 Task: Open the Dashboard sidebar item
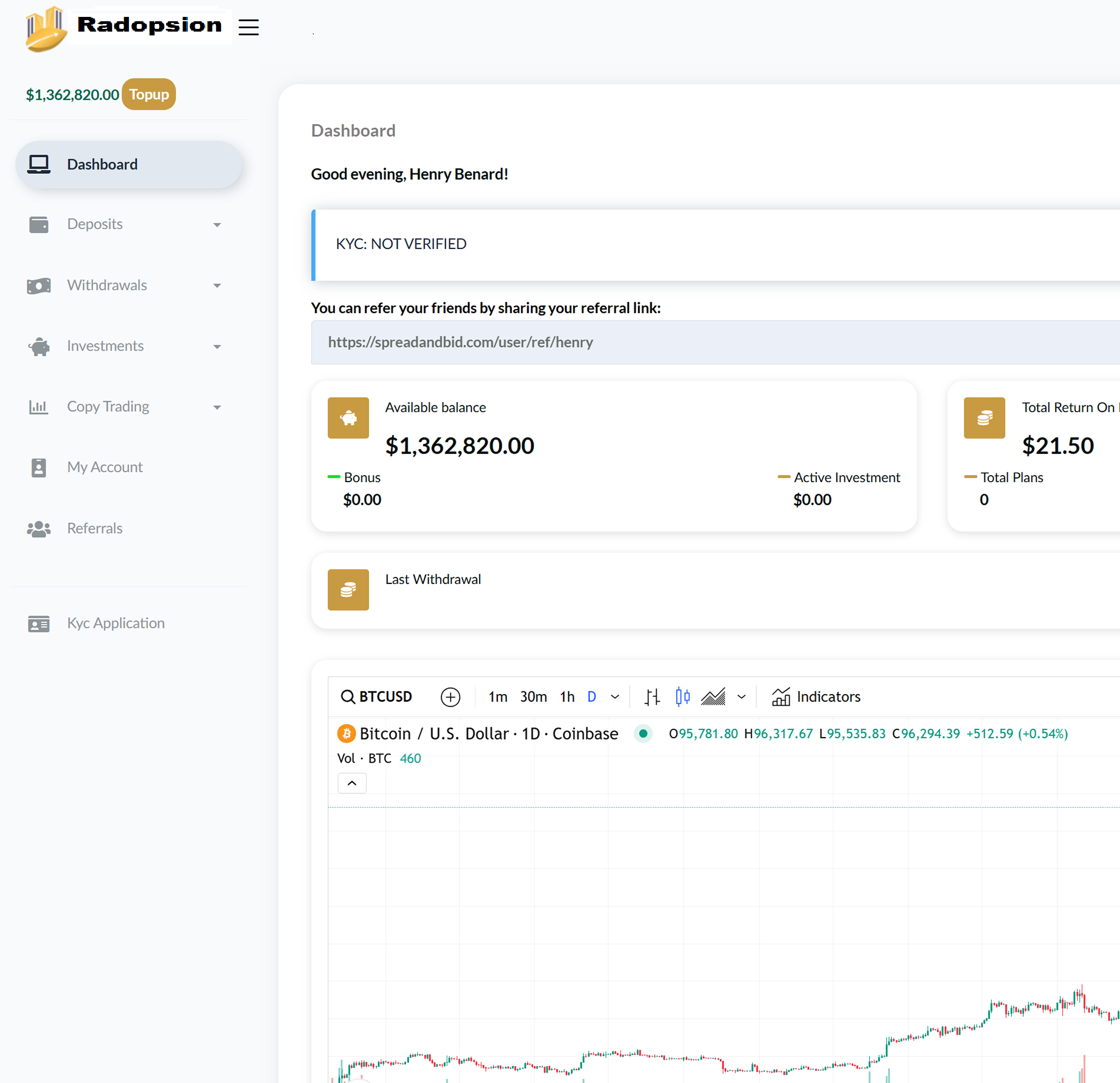point(129,165)
